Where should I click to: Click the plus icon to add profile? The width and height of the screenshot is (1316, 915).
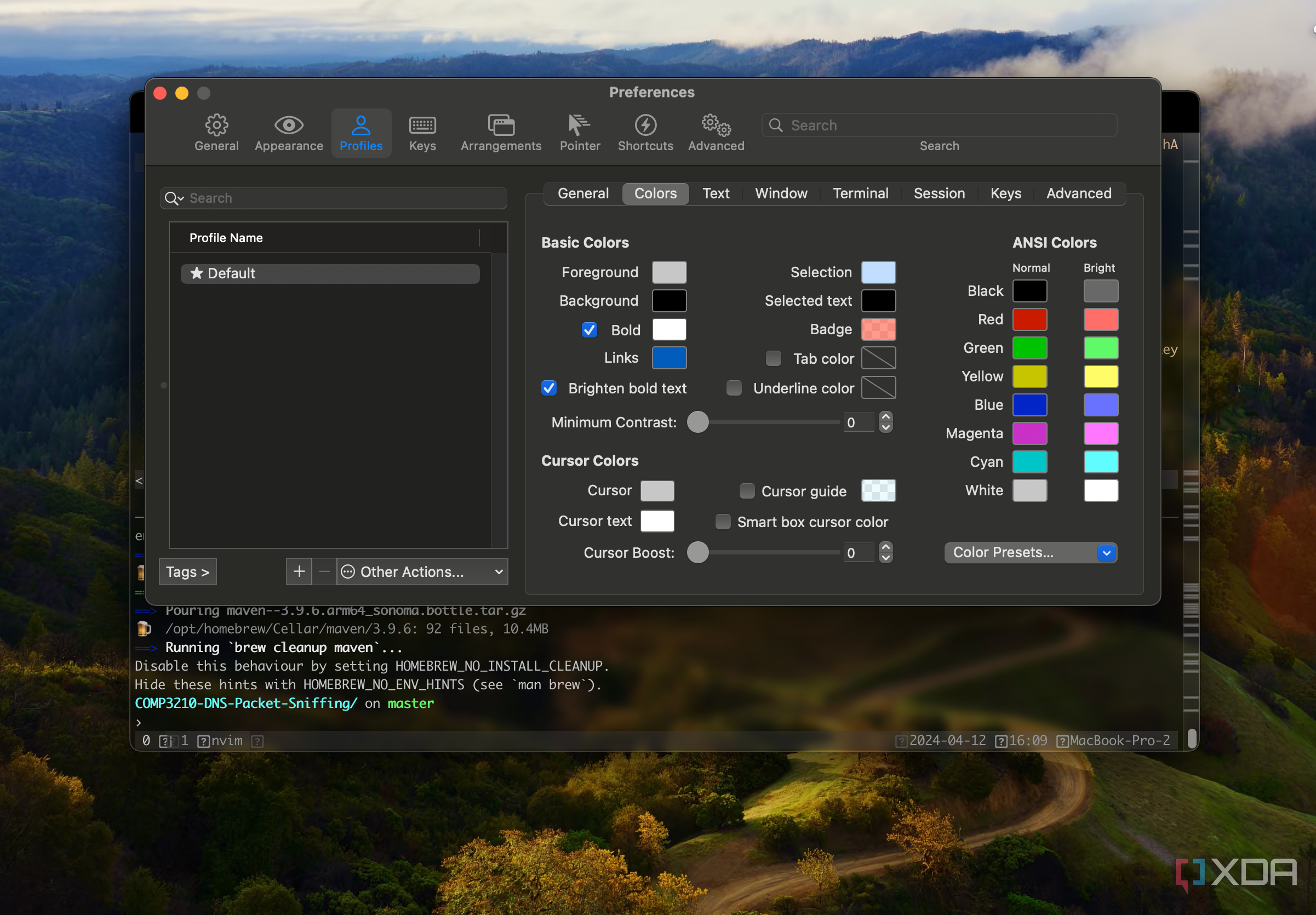[299, 571]
